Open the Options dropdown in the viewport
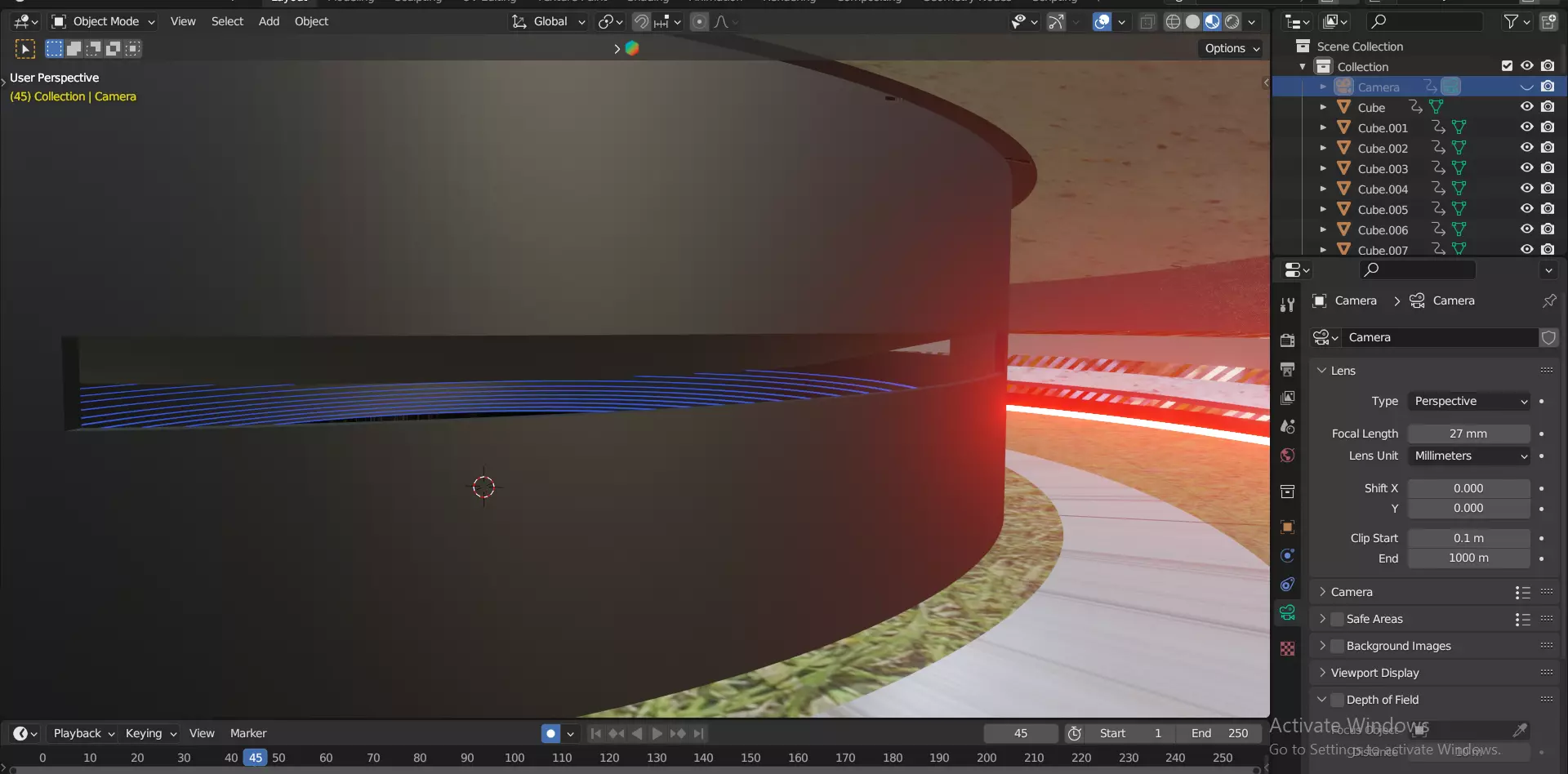Image resolution: width=1568 pixels, height=774 pixels. [1232, 49]
